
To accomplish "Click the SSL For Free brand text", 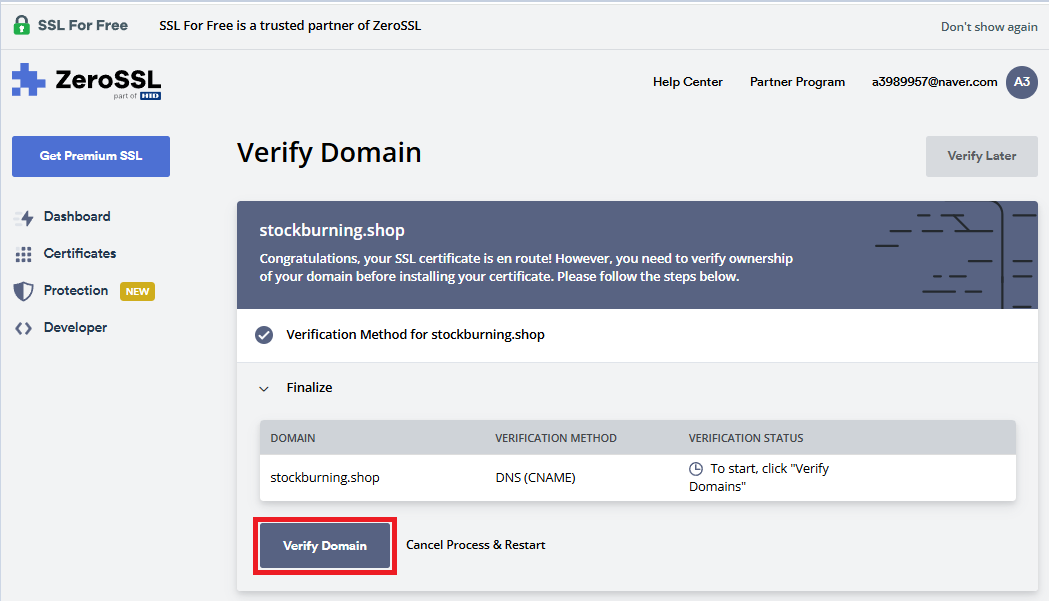I will (x=83, y=25).
